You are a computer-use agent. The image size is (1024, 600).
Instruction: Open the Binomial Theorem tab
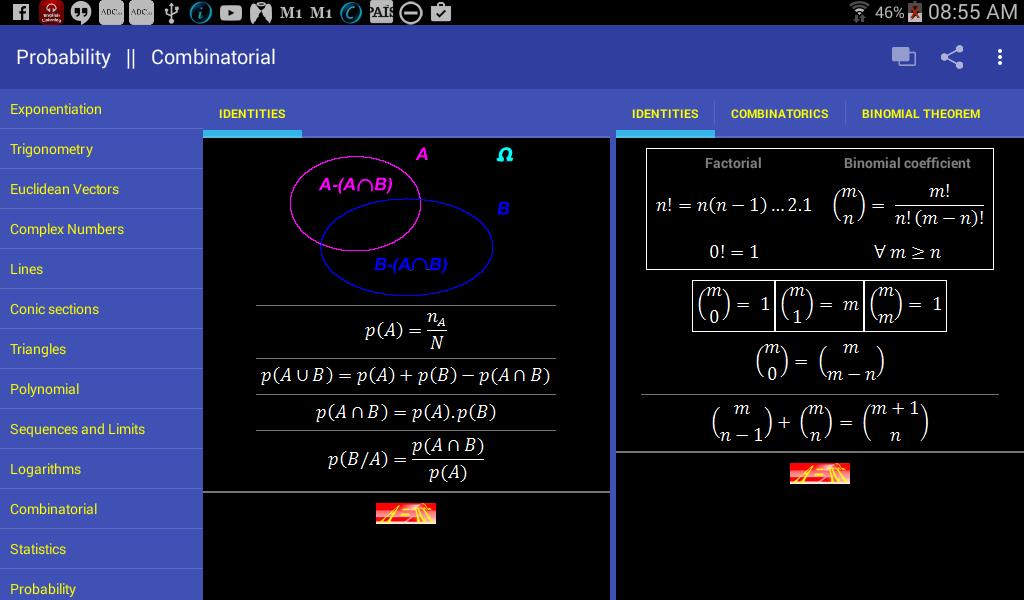coord(920,114)
